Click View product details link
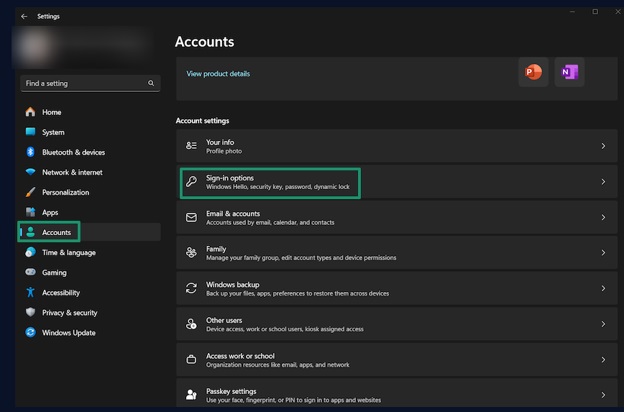This screenshot has width=624, height=412. [218, 74]
